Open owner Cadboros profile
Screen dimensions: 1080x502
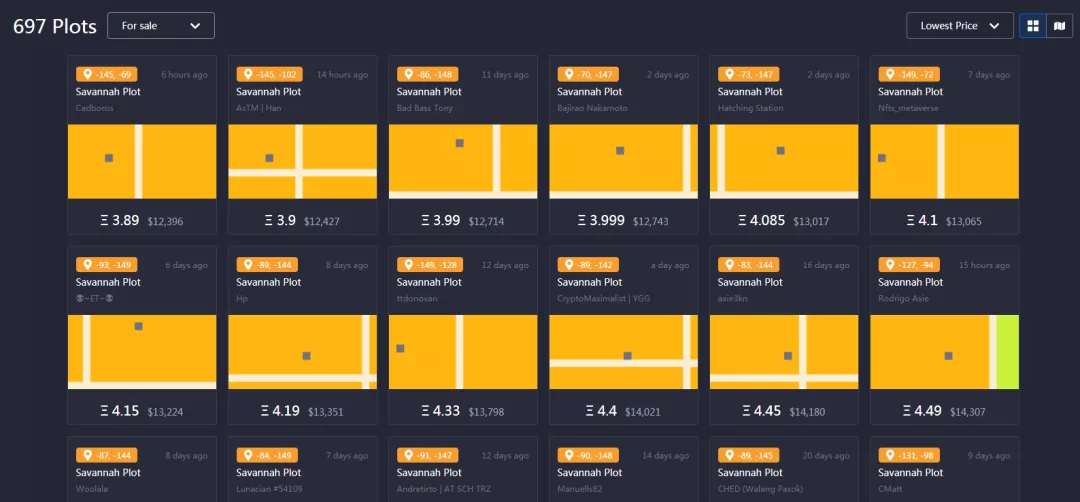point(94,108)
